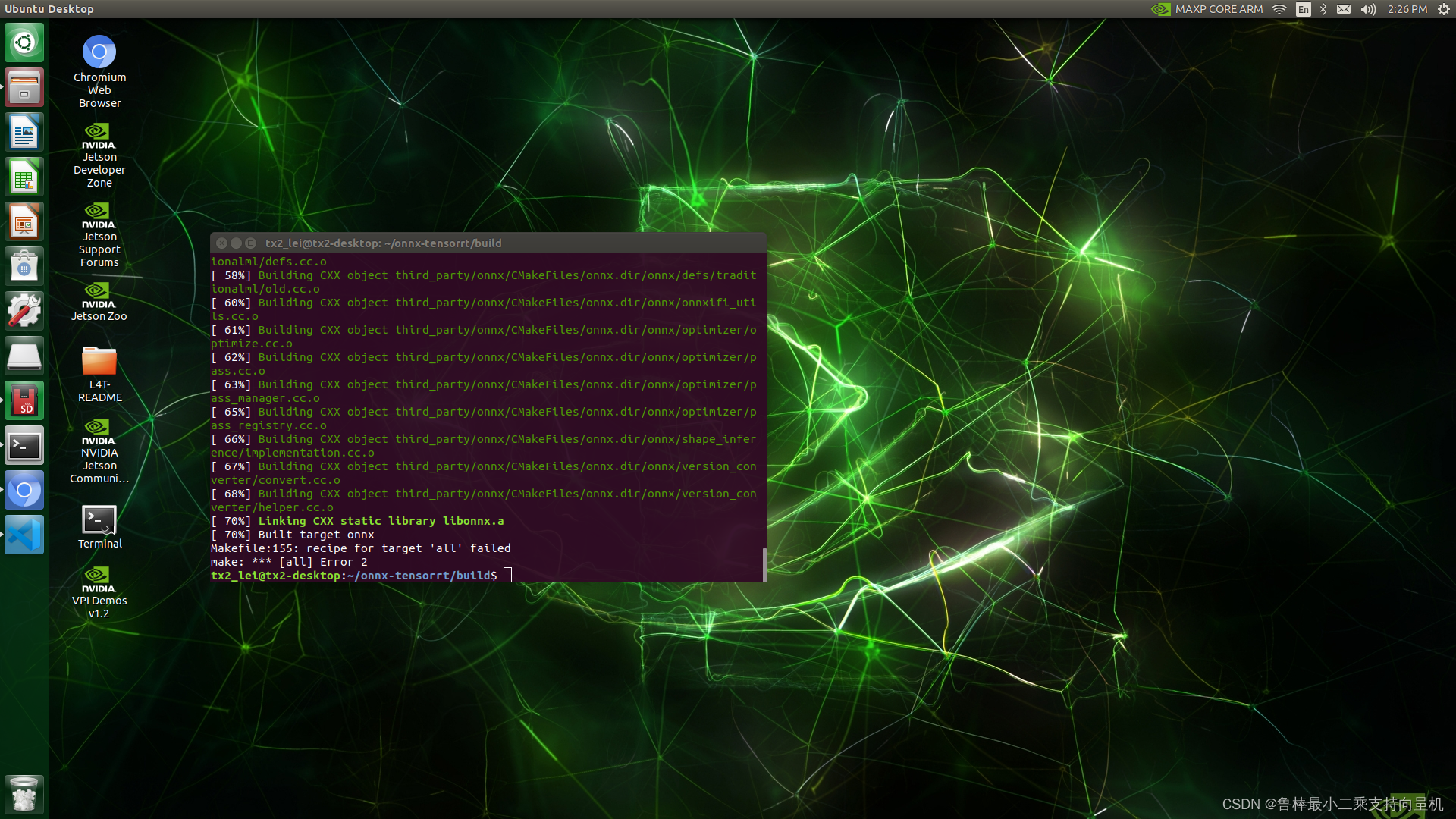Open Chromium Web Browser desktop shortcut
Image resolution: width=1456 pixels, height=819 pixels.
coord(99,71)
